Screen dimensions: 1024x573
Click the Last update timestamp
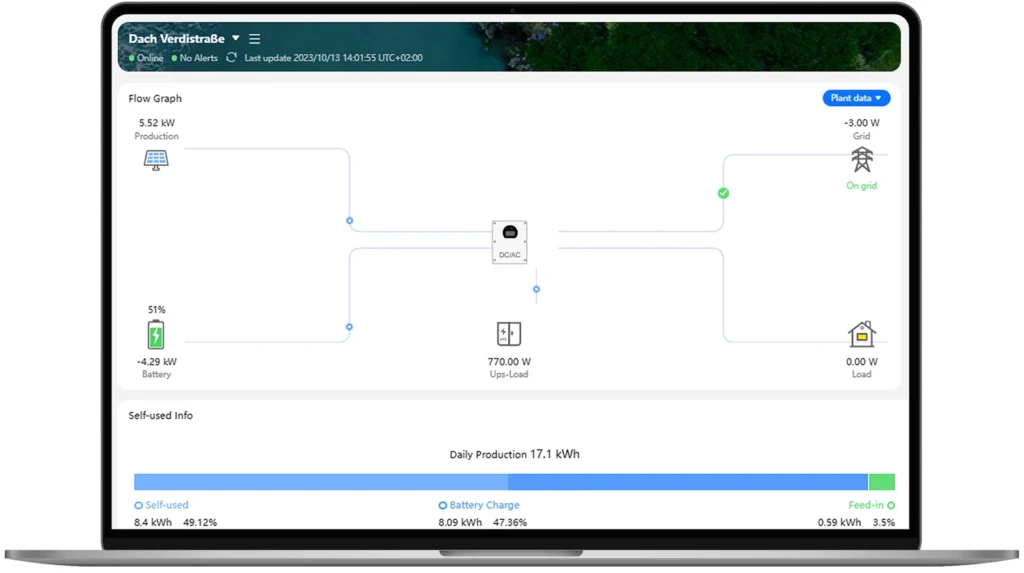click(x=333, y=58)
